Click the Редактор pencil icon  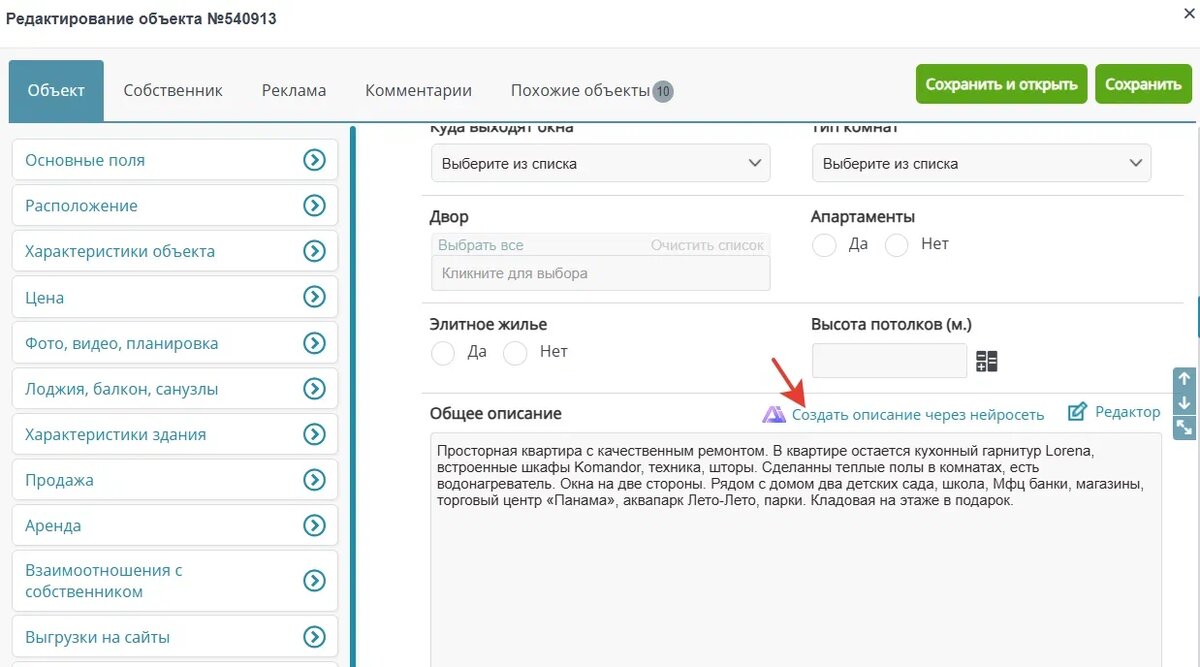(1077, 412)
